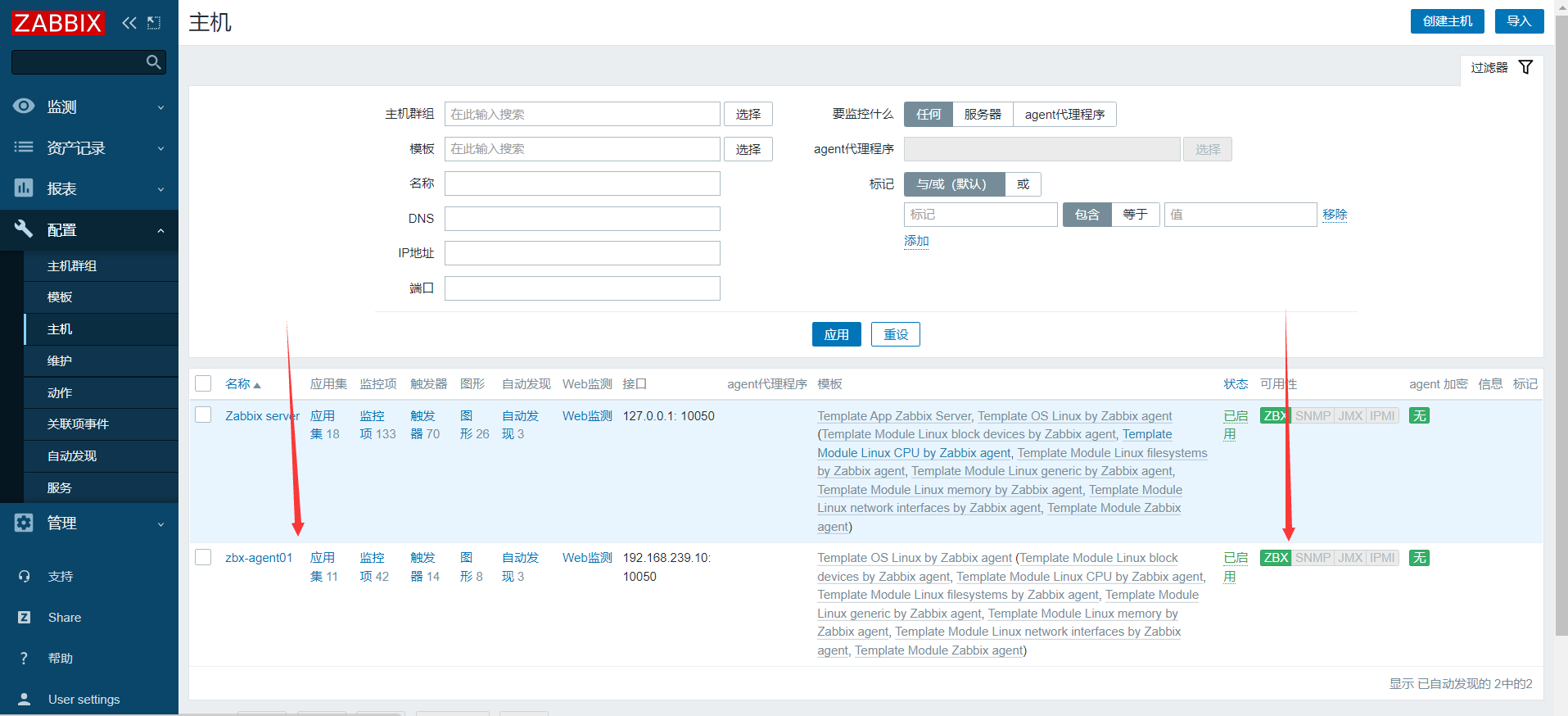The image size is (1568, 716).
Task: Open 主机 submenu item
Action: pyautogui.click(x=101, y=329)
